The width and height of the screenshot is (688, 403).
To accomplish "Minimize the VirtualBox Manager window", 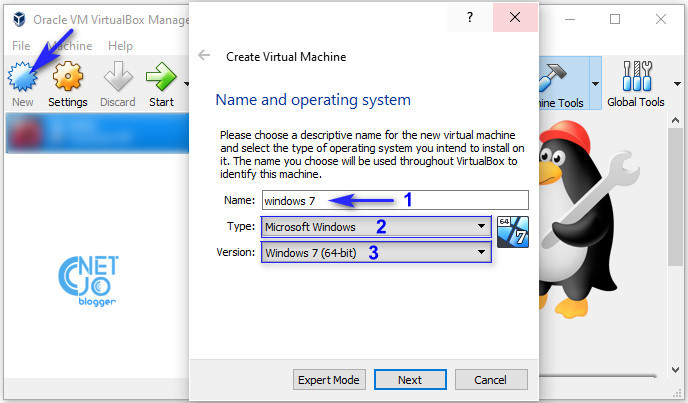I will (570, 19).
